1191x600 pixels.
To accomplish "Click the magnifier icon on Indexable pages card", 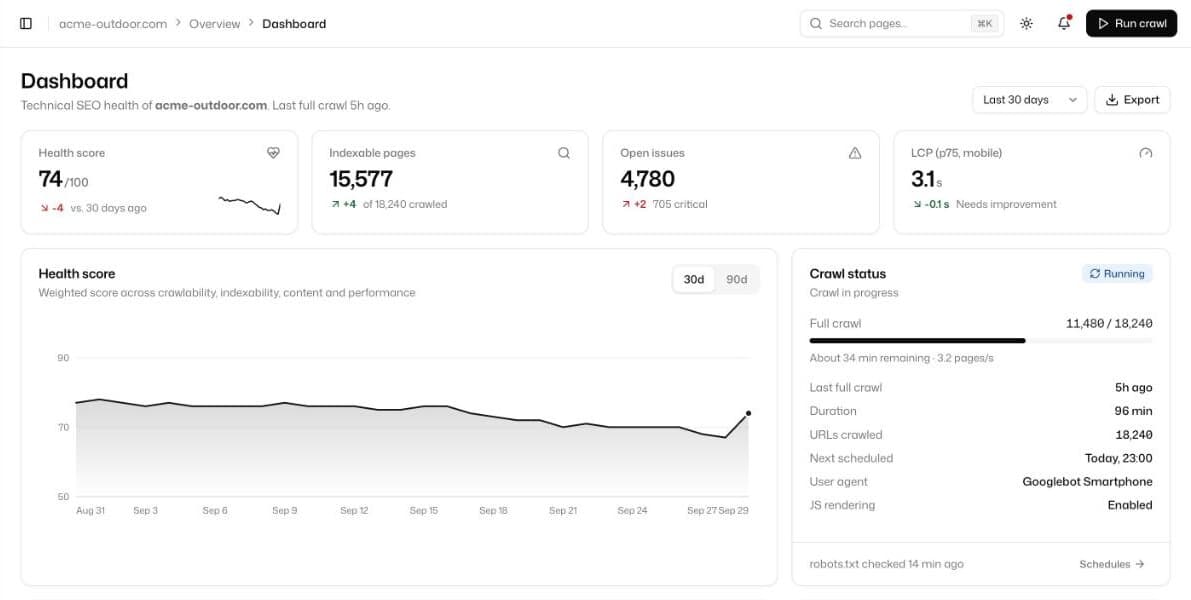I will pos(564,153).
